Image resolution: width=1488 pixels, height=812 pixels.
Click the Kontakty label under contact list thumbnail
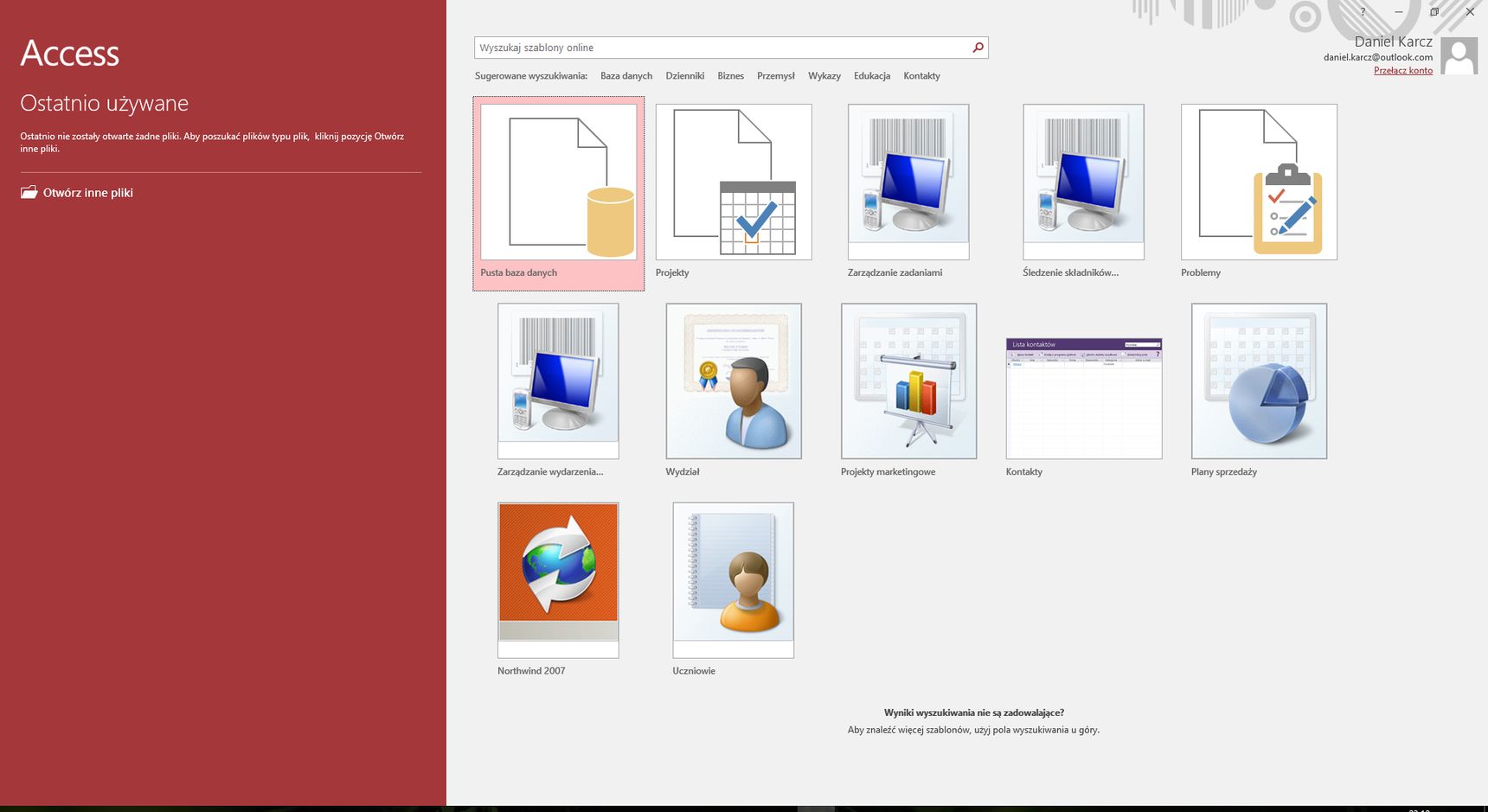[1024, 472]
